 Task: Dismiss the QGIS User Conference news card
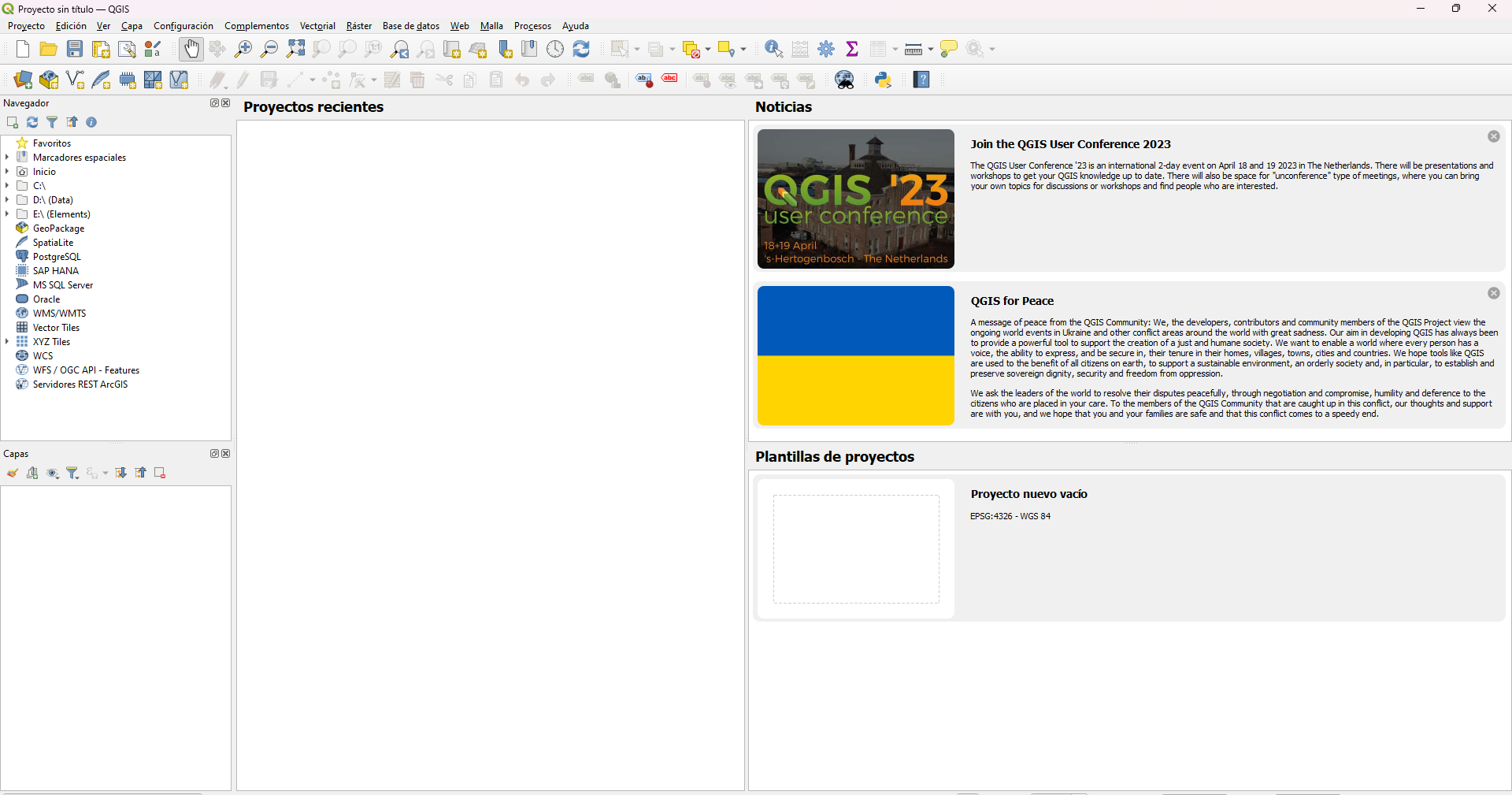click(x=1494, y=136)
